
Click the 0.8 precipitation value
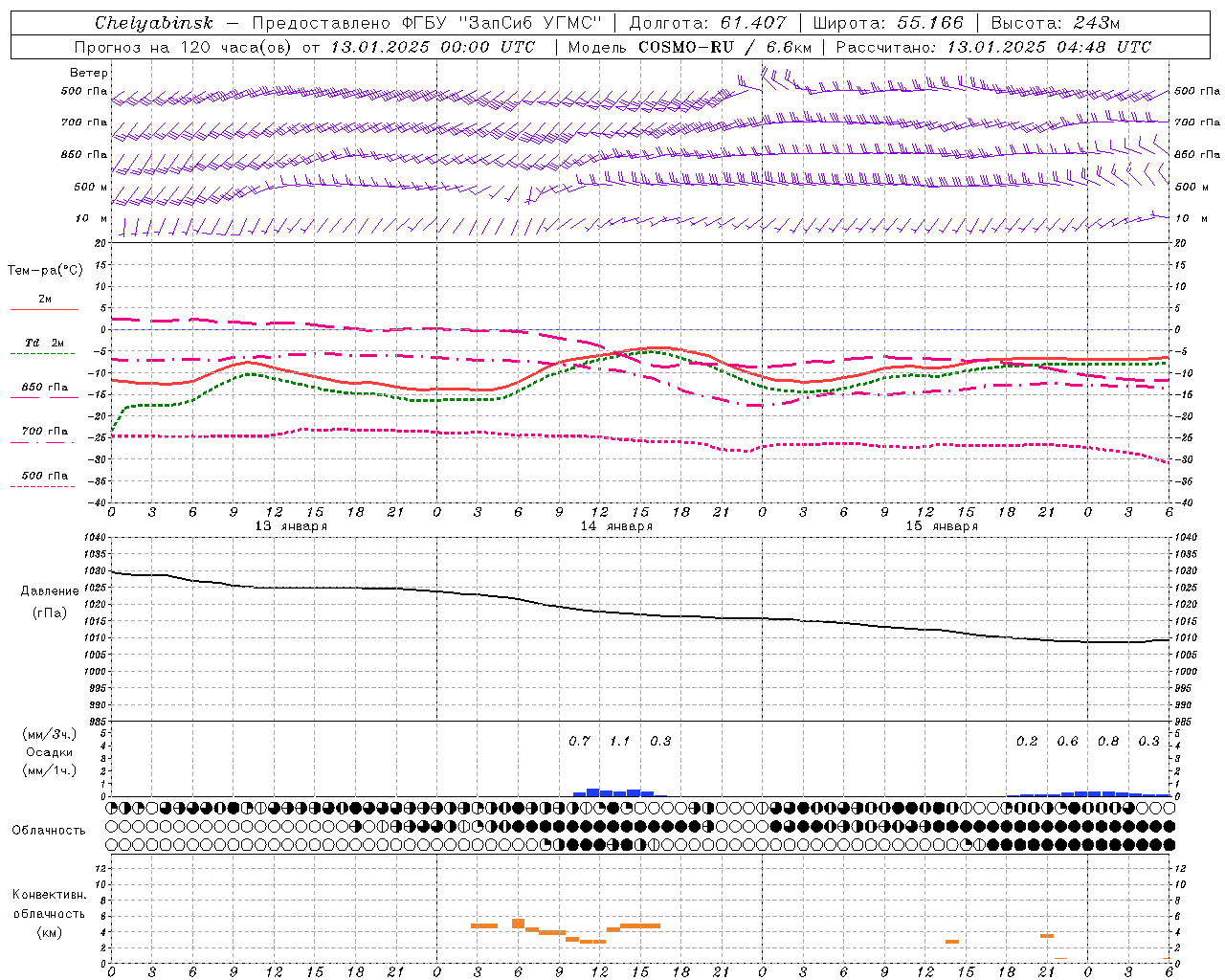[x=1108, y=741]
